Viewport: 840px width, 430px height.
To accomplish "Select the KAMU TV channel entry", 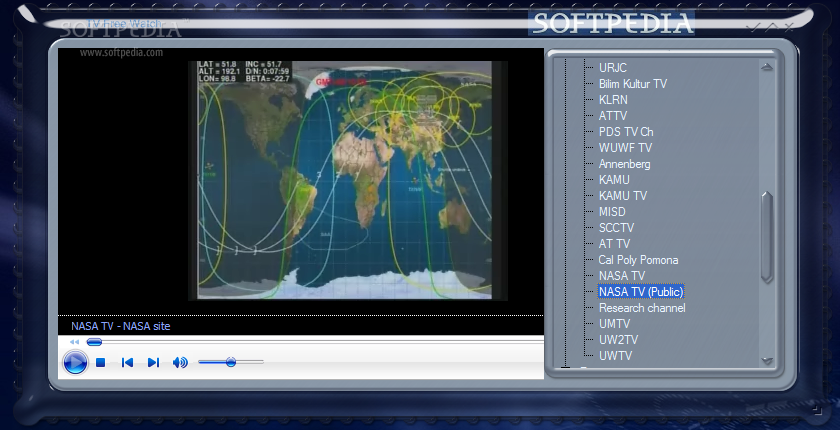I will (x=623, y=195).
